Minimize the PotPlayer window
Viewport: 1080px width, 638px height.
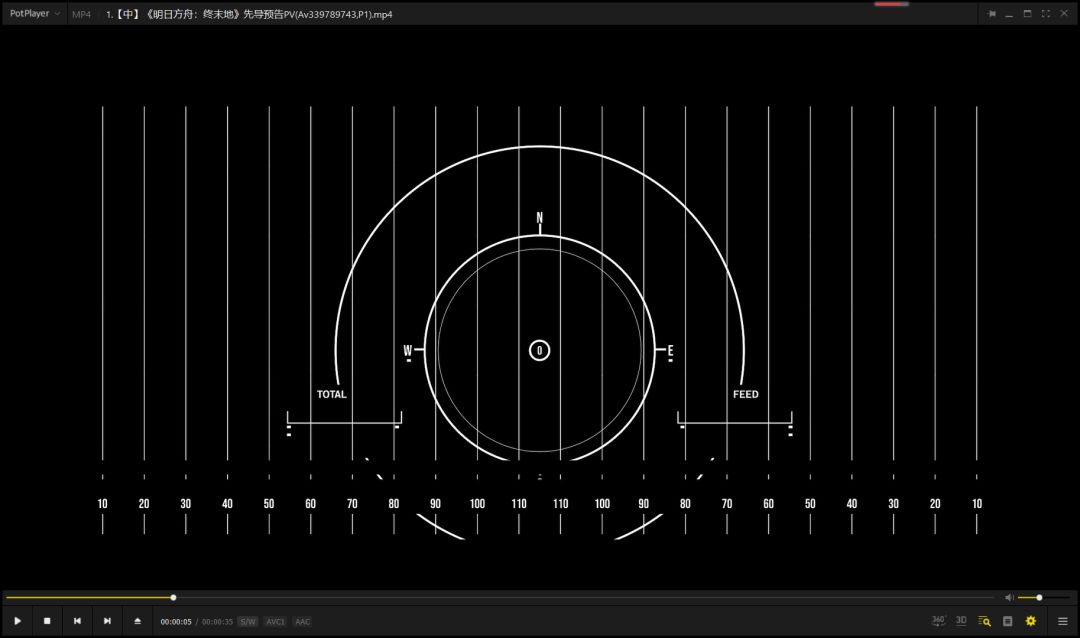pos(1009,14)
